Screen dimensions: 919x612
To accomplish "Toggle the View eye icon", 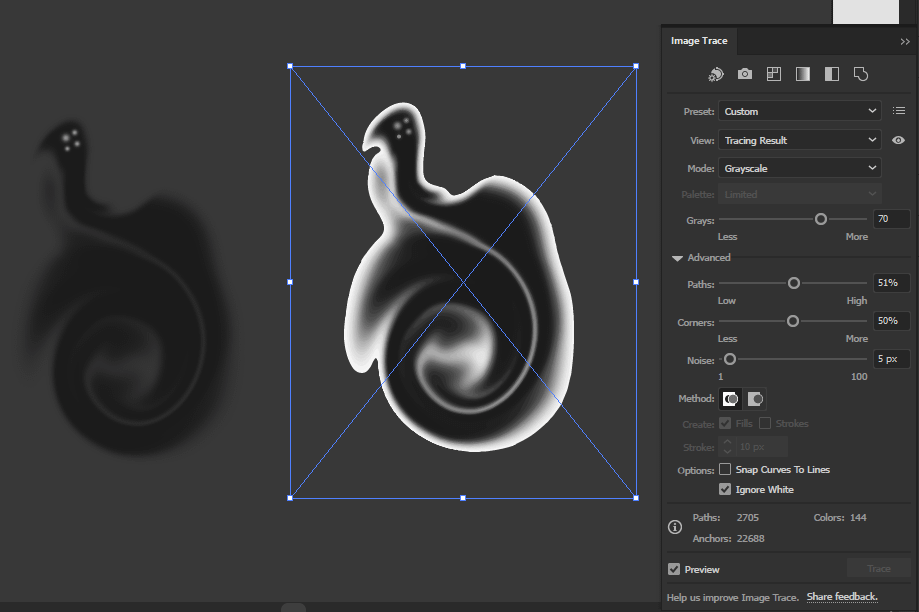I will pyautogui.click(x=898, y=140).
